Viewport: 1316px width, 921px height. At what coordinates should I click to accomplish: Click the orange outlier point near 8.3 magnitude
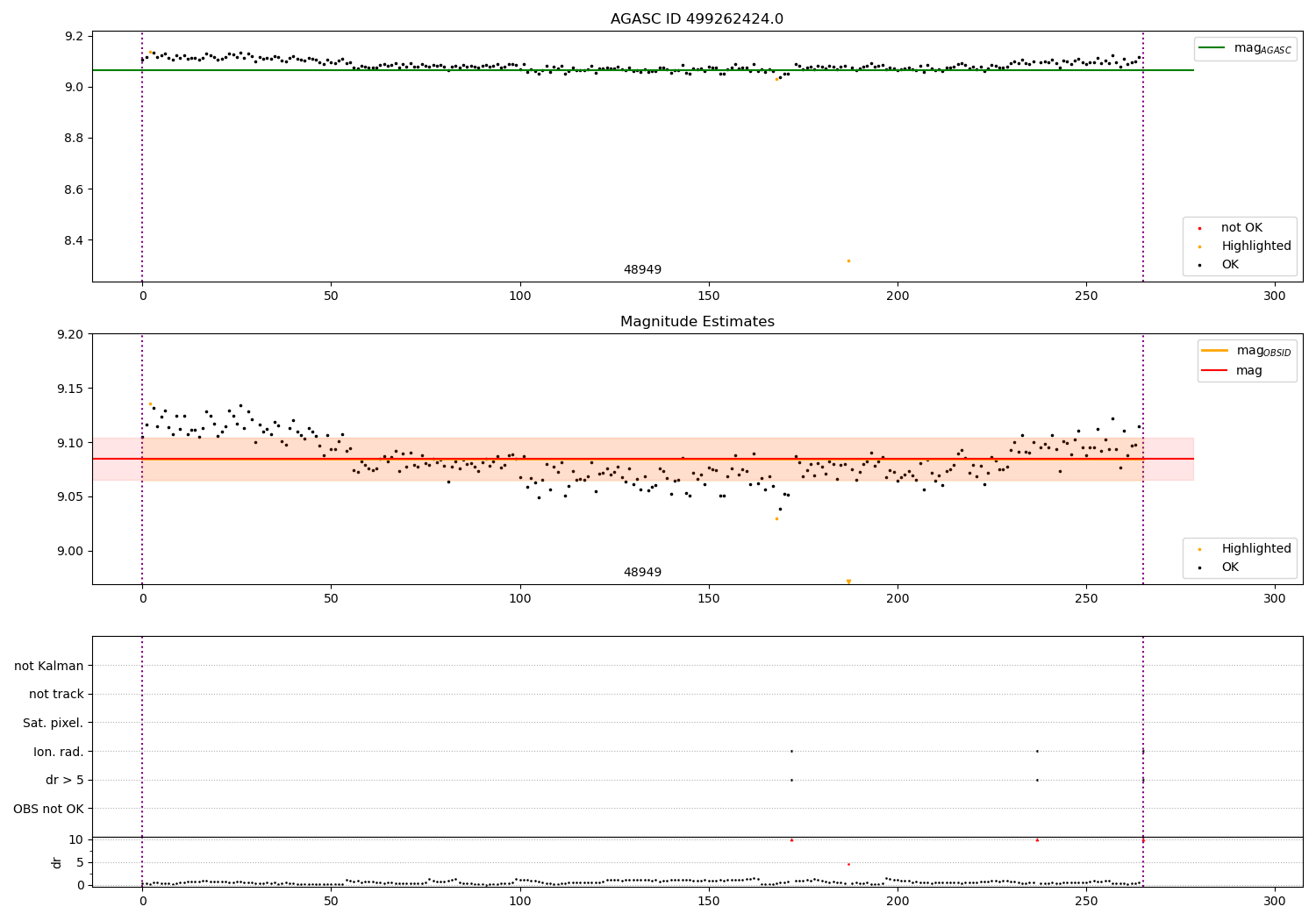tap(848, 261)
